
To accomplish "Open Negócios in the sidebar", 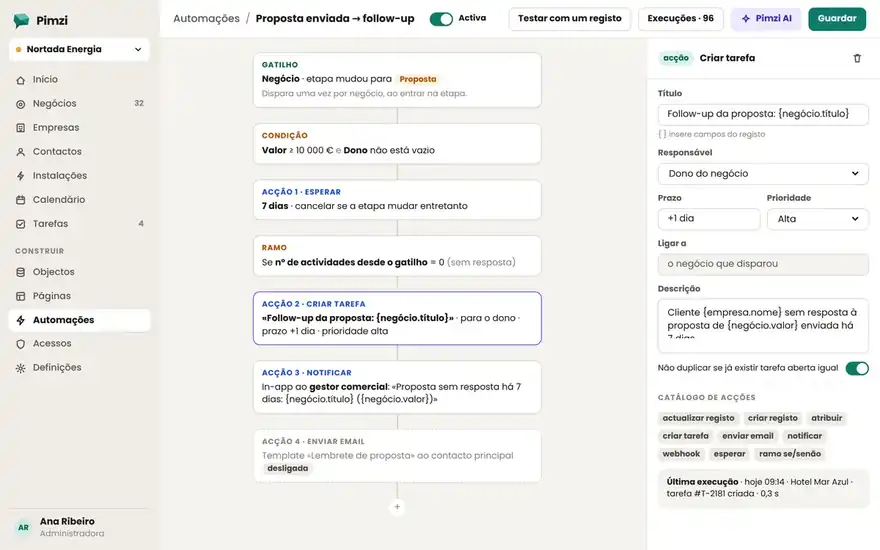I will tap(79, 103).
